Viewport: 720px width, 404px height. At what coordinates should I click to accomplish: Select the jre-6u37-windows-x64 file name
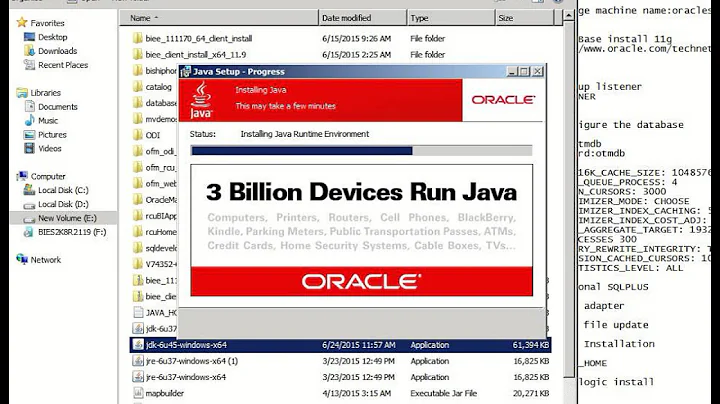[186, 377]
